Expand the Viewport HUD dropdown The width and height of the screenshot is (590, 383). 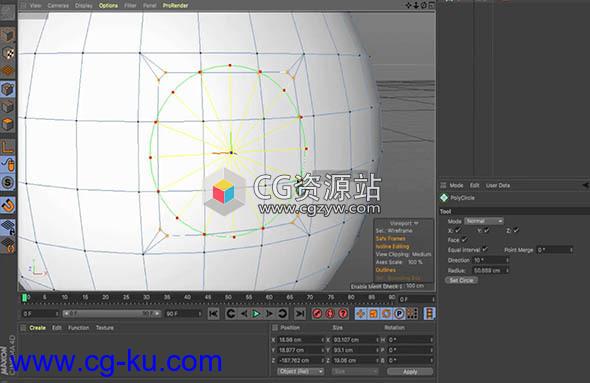point(404,223)
